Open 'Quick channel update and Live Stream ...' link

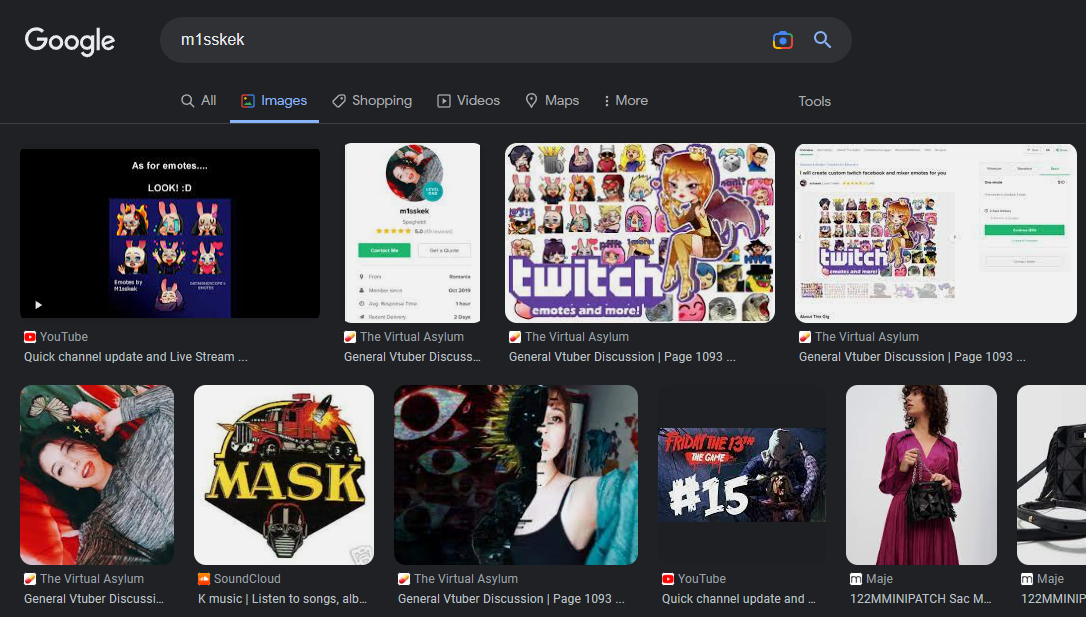[136, 357]
